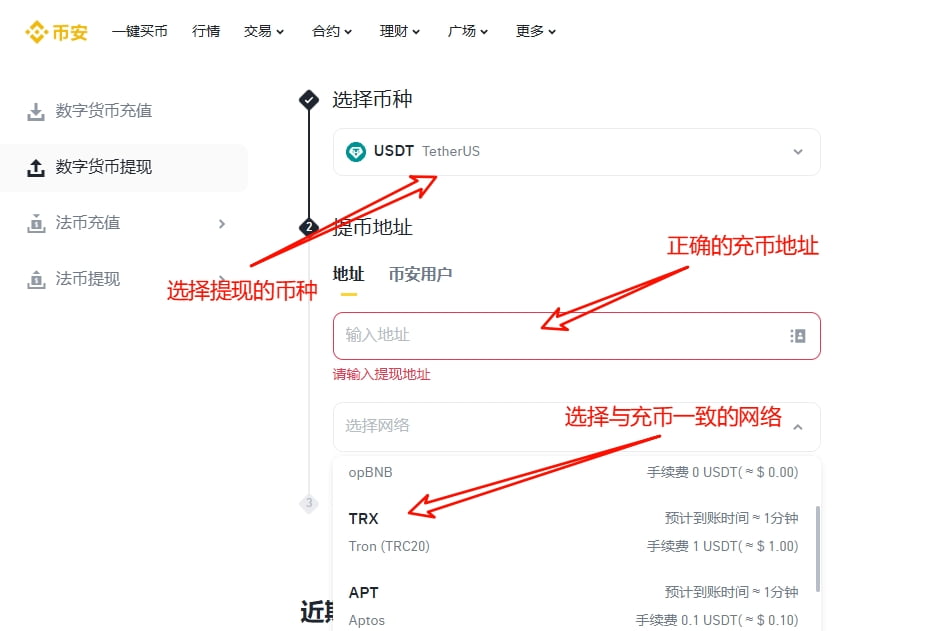The image size is (940, 631).
Task: Click the fiat withdrawal sidebar icon
Action: [x=36, y=280]
